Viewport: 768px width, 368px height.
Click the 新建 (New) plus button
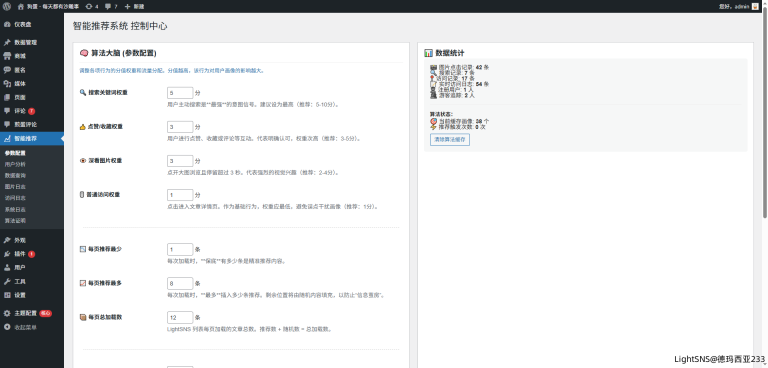pos(134,6)
